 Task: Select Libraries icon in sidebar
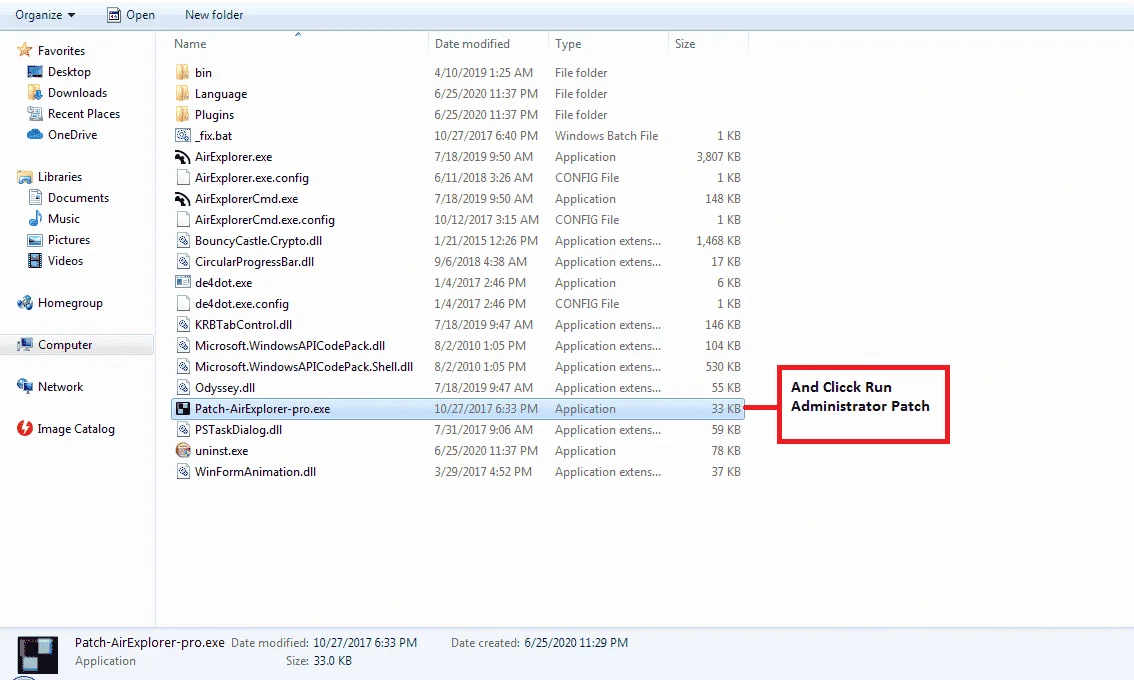coord(25,177)
